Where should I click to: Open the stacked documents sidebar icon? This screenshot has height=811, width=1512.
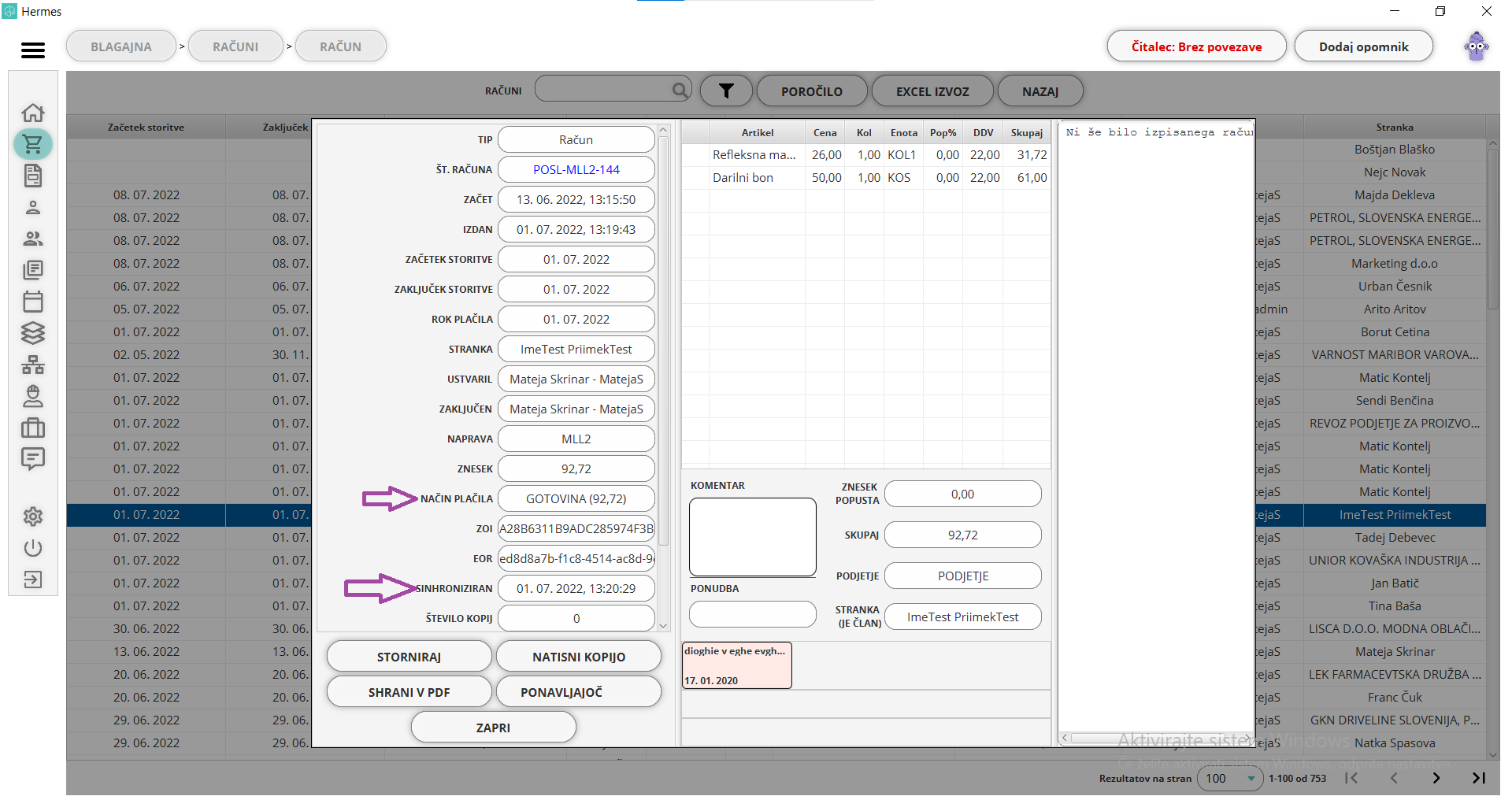(33, 270)
